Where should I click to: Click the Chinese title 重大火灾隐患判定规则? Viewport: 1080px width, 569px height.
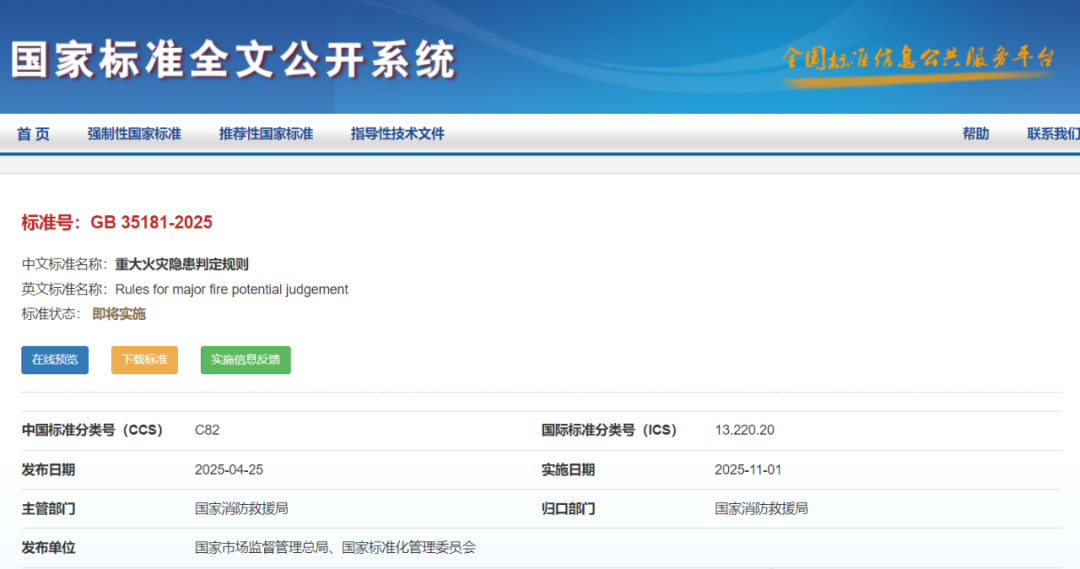182,265
